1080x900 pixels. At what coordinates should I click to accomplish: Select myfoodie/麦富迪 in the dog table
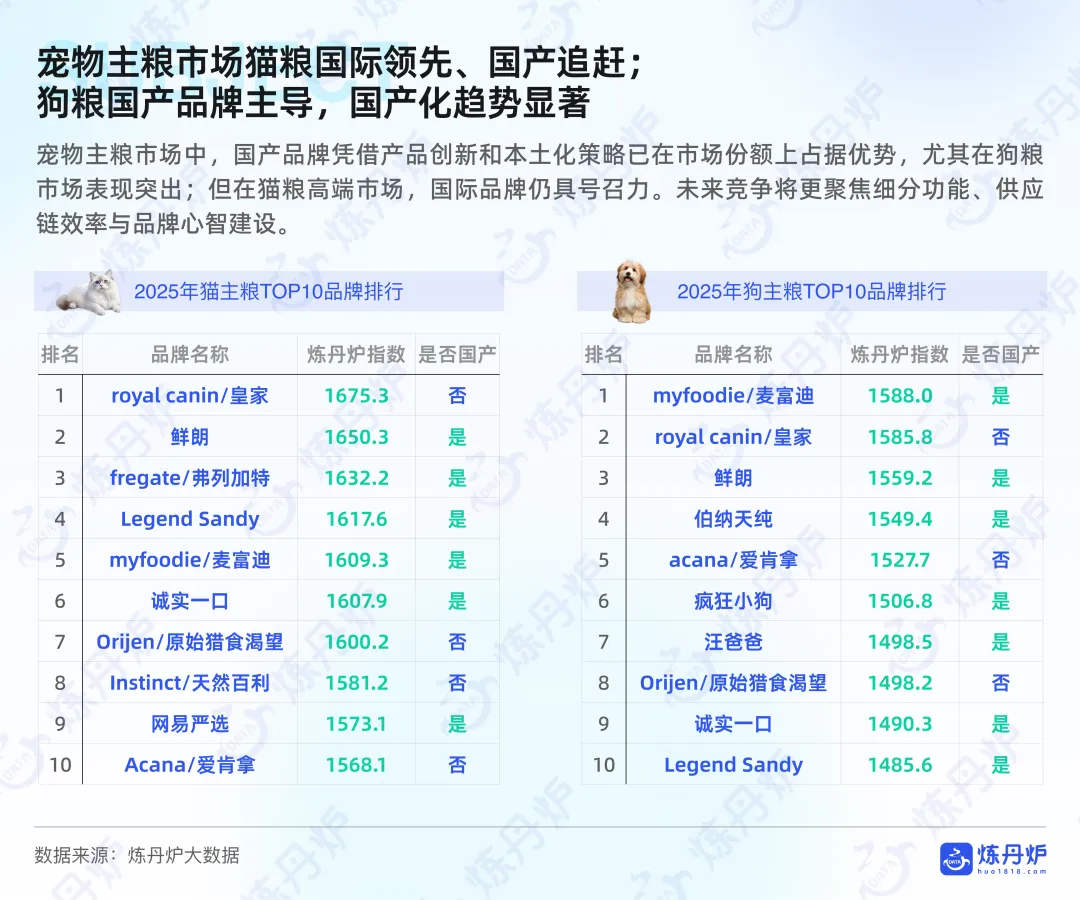tap(733, 396)
